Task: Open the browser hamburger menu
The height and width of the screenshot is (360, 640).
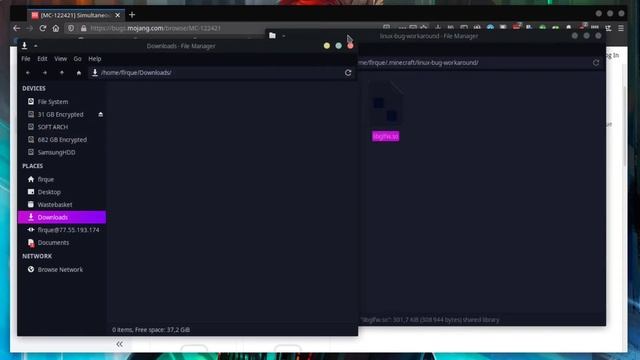Action: (621, 28)
